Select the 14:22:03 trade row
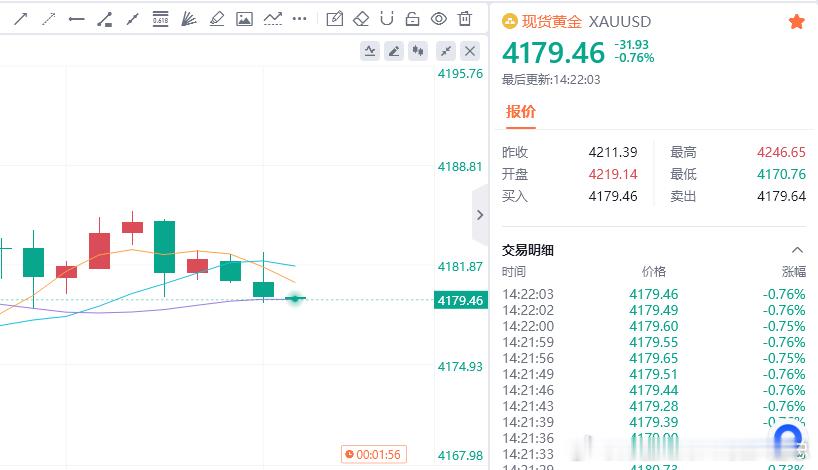 pos(654,294)
